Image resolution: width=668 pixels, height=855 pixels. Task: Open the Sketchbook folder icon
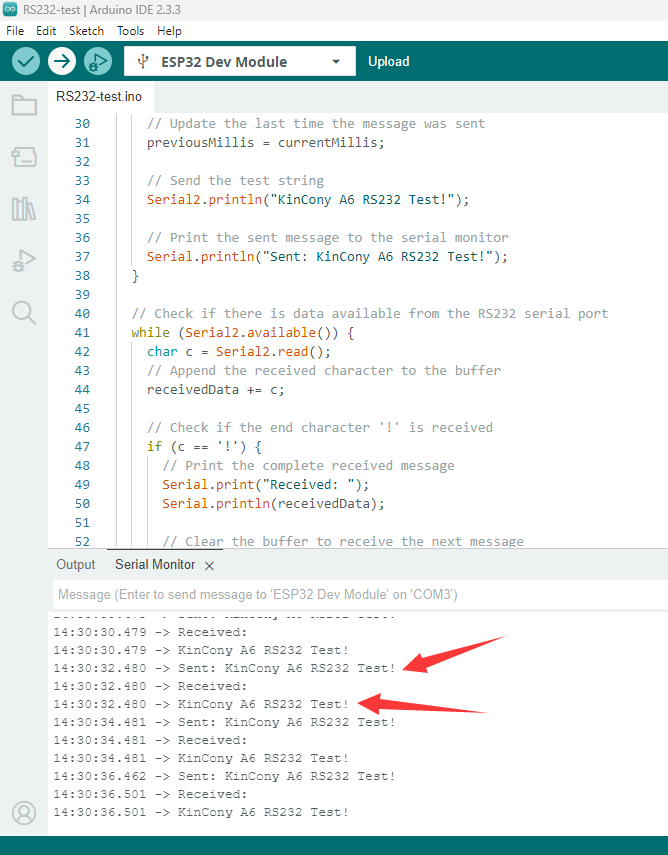(24, 105)
